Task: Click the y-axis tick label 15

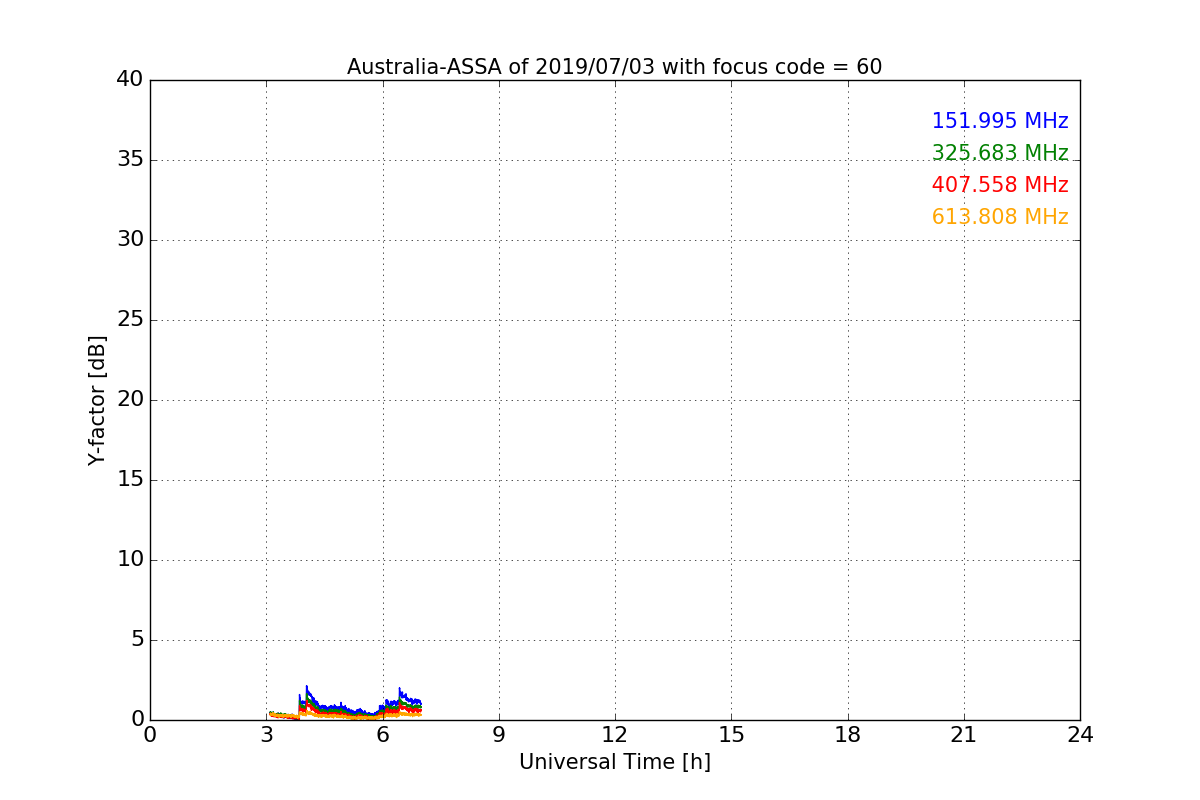Action: [x=130, y=480]
